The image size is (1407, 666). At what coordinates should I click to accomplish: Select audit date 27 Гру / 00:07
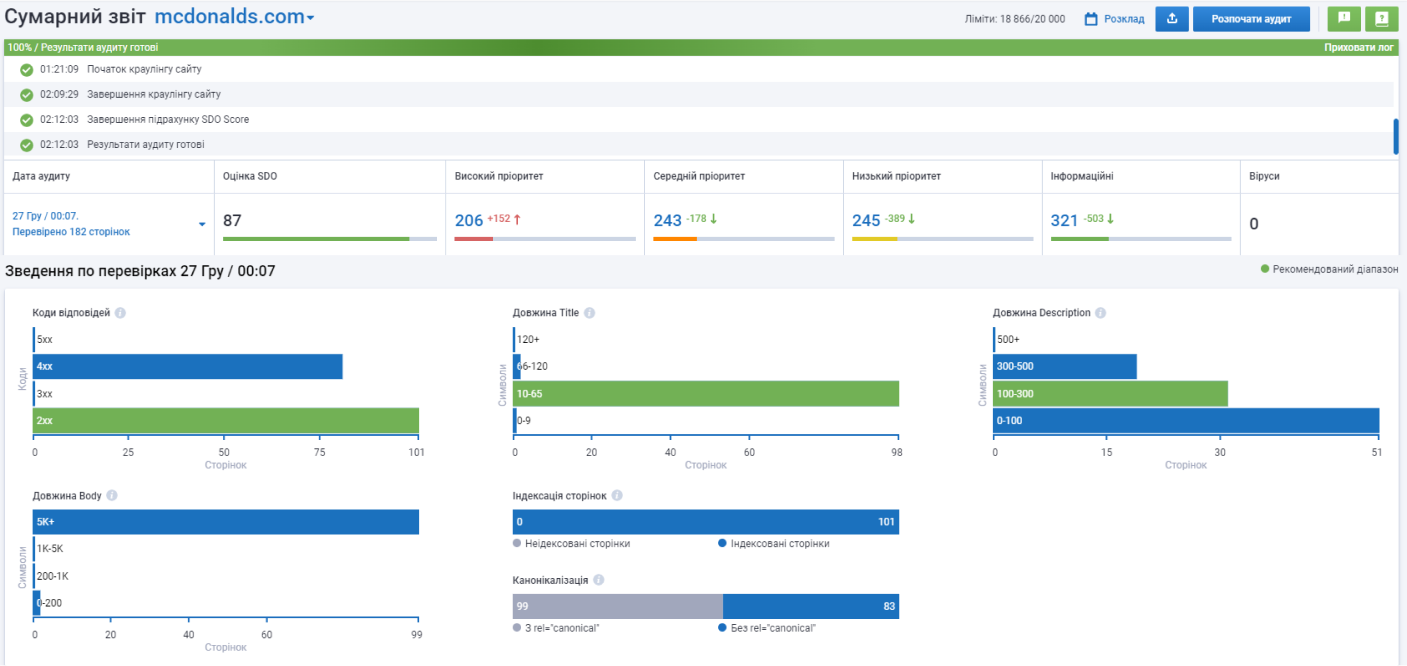(46, 215)
